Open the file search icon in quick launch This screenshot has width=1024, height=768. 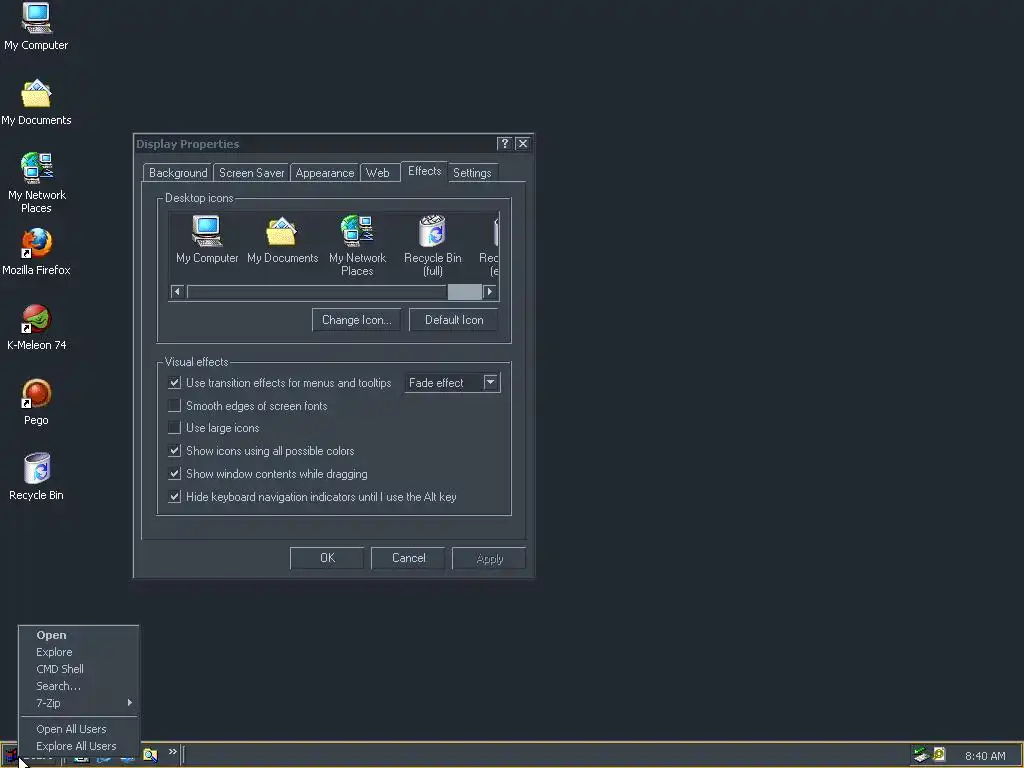coord(150,755)
